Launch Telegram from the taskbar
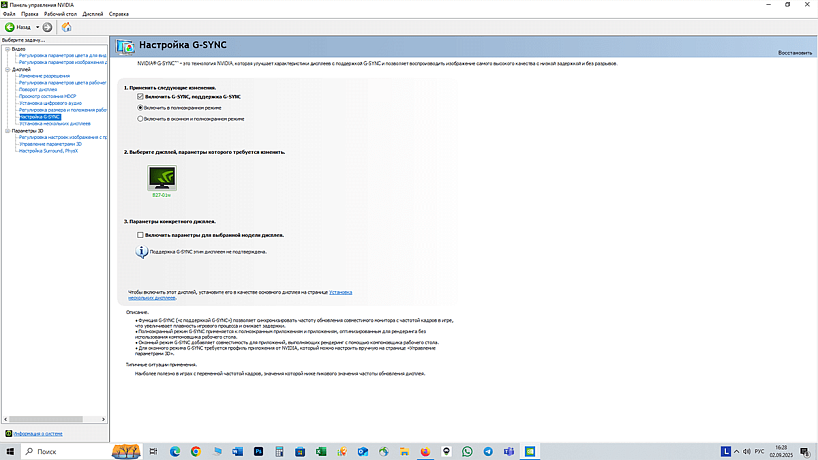 (x=487, y=452)
